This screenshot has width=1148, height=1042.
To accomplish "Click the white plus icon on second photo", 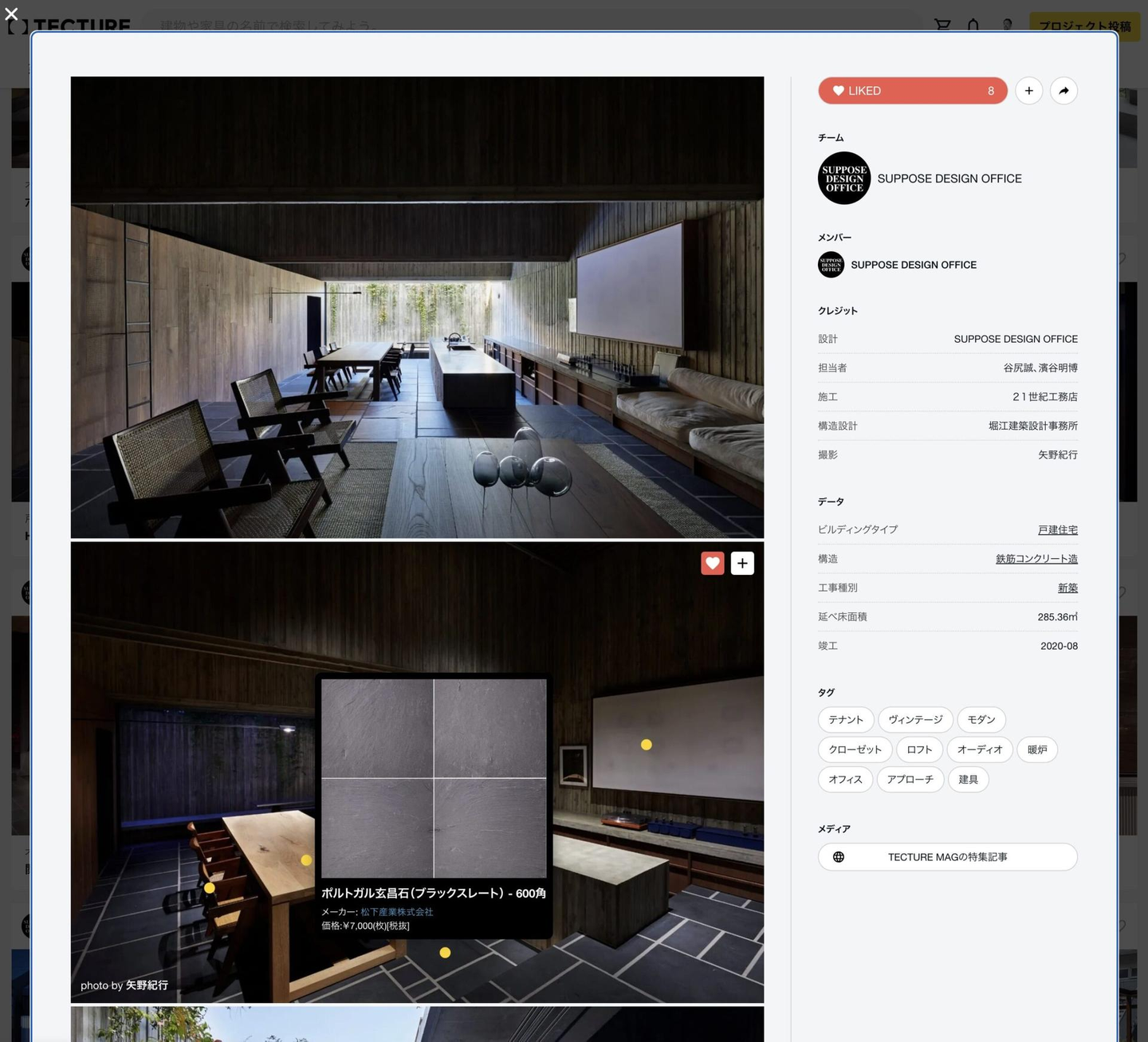I will [742, 563].
